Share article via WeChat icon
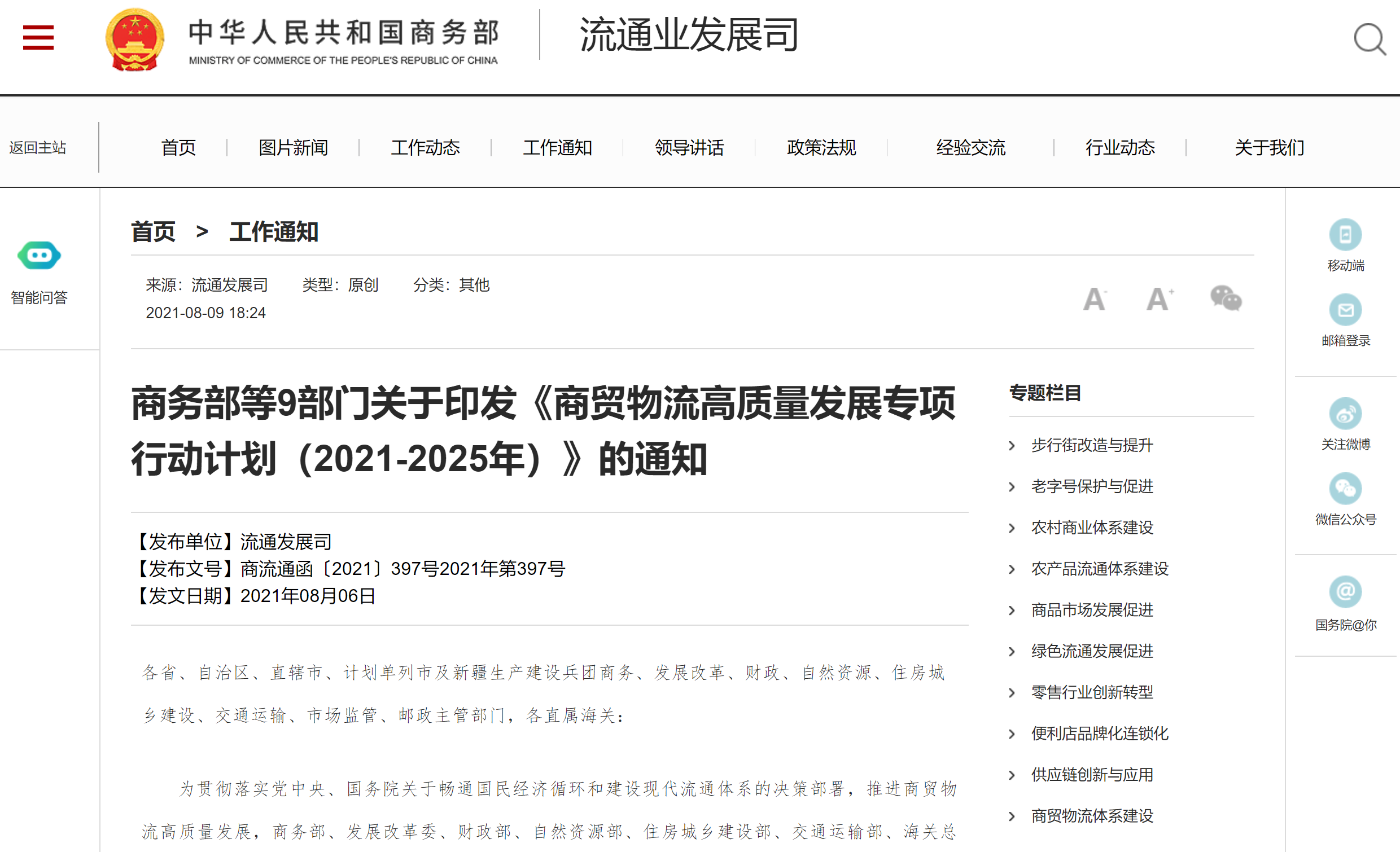This screenshot has width=1400, height=852. click(1226, 298)
